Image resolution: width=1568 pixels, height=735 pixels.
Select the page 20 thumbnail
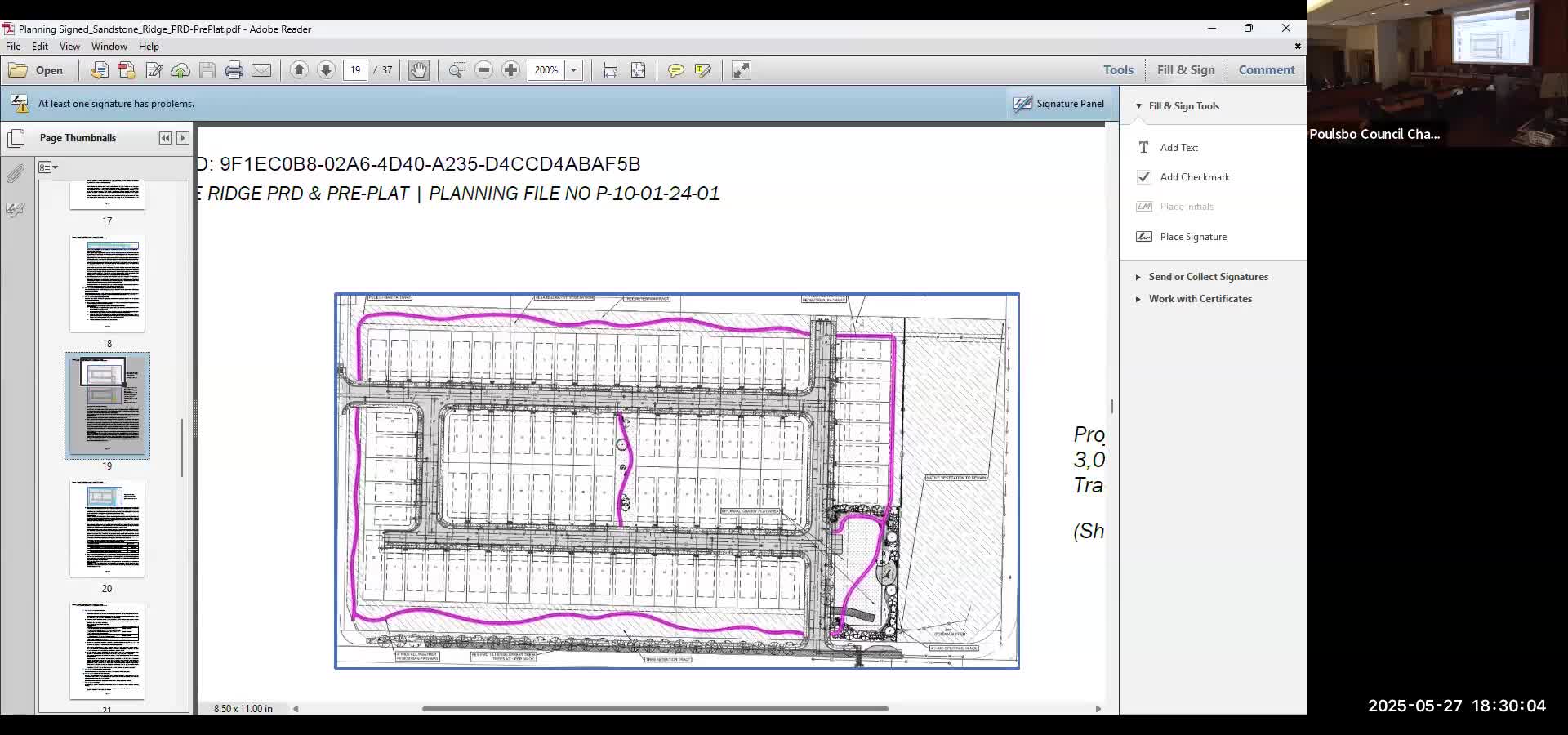[107, 529]
